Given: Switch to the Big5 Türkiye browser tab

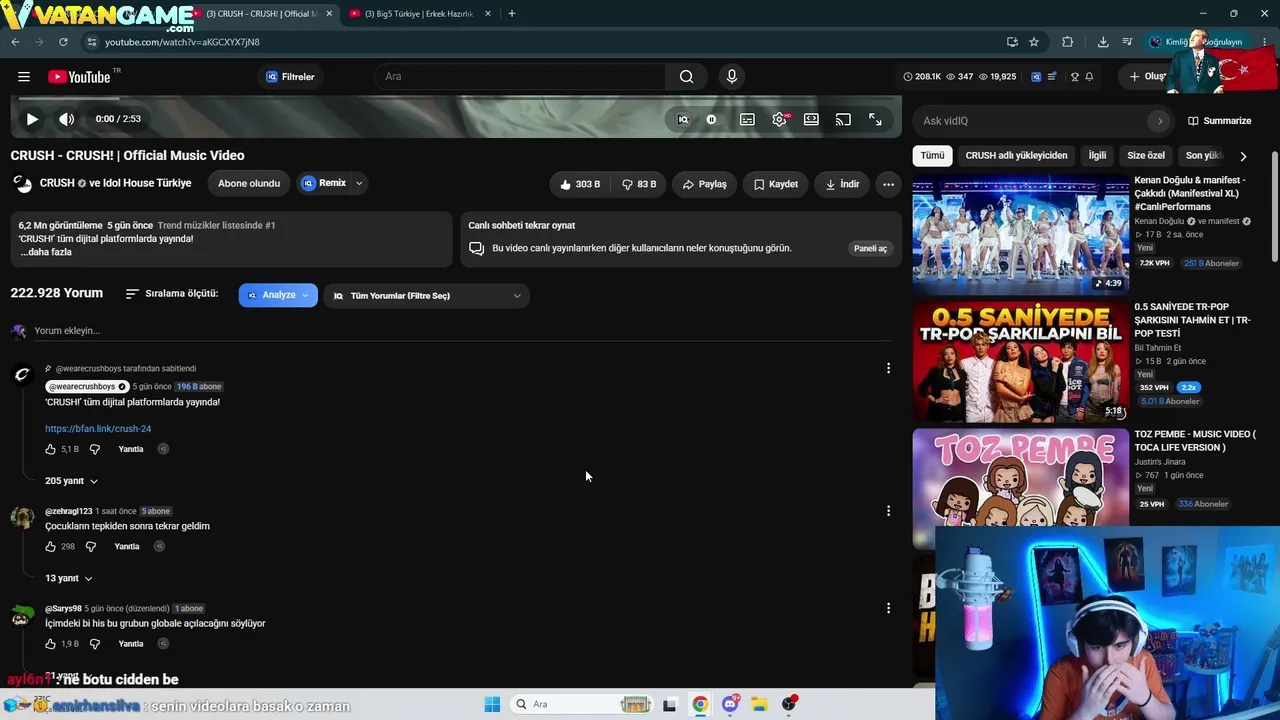Looking at the screenshot, I should (417, 14).
